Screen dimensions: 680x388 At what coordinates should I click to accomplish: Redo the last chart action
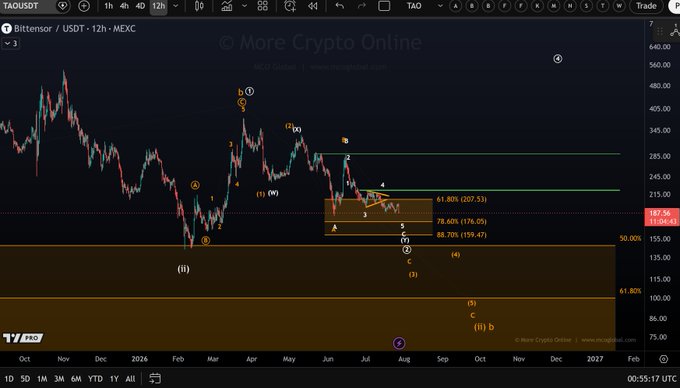pyautogui.click(x=362, y=6)
